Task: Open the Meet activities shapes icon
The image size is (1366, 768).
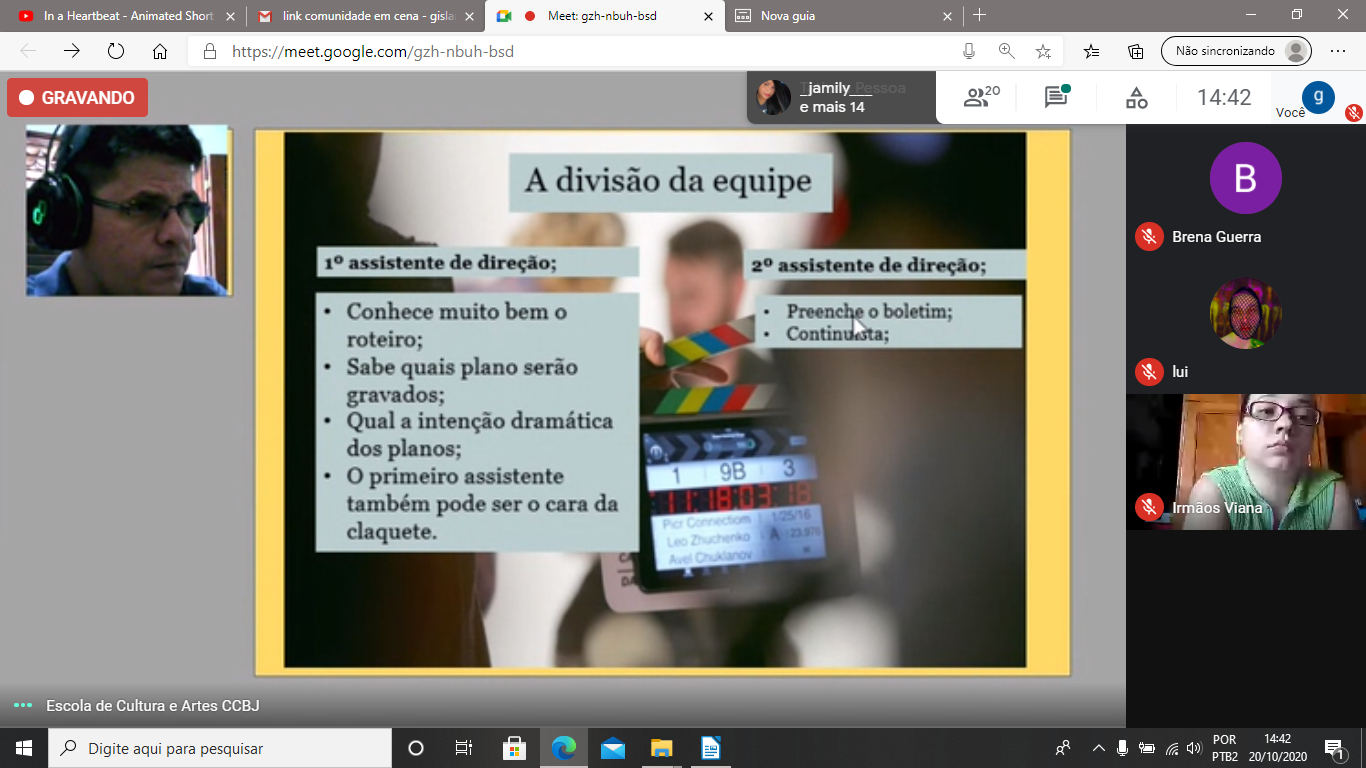Action: 1136,97
